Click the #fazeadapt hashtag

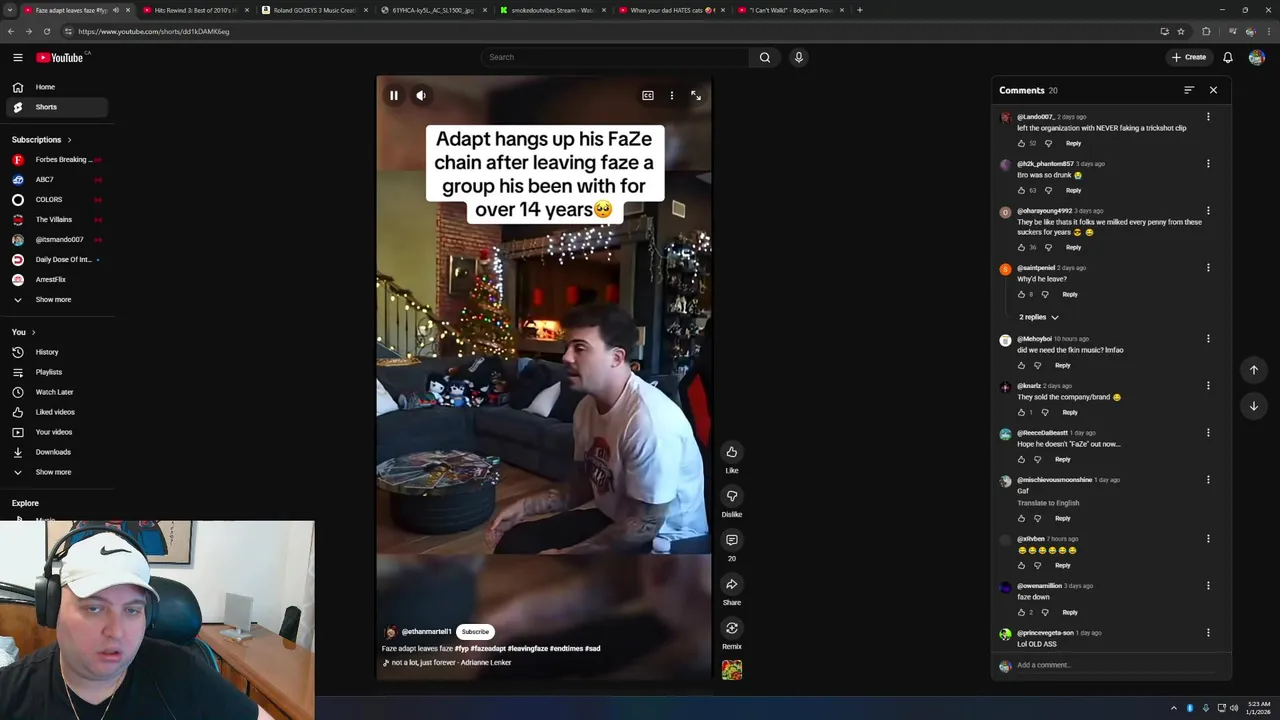pos(487,649)
